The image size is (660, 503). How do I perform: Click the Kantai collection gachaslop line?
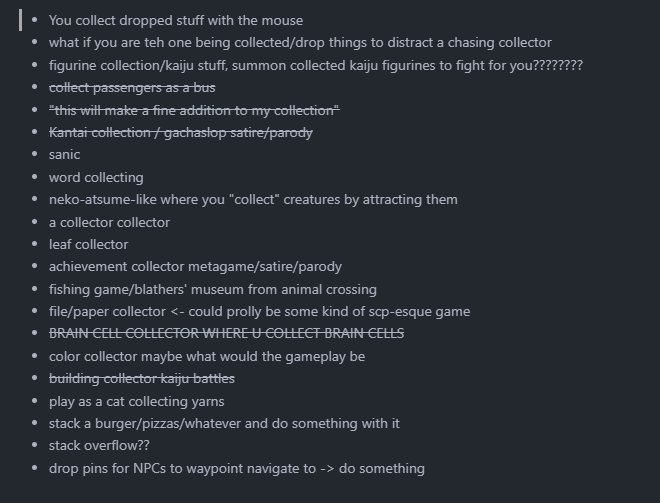[180, 132]
